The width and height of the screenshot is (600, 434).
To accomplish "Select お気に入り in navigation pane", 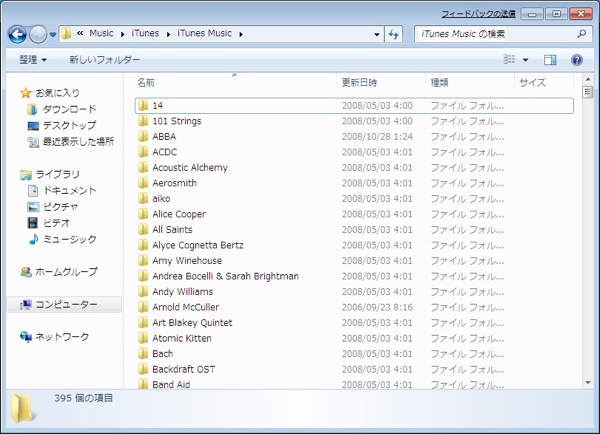I will tap(57, 93).
